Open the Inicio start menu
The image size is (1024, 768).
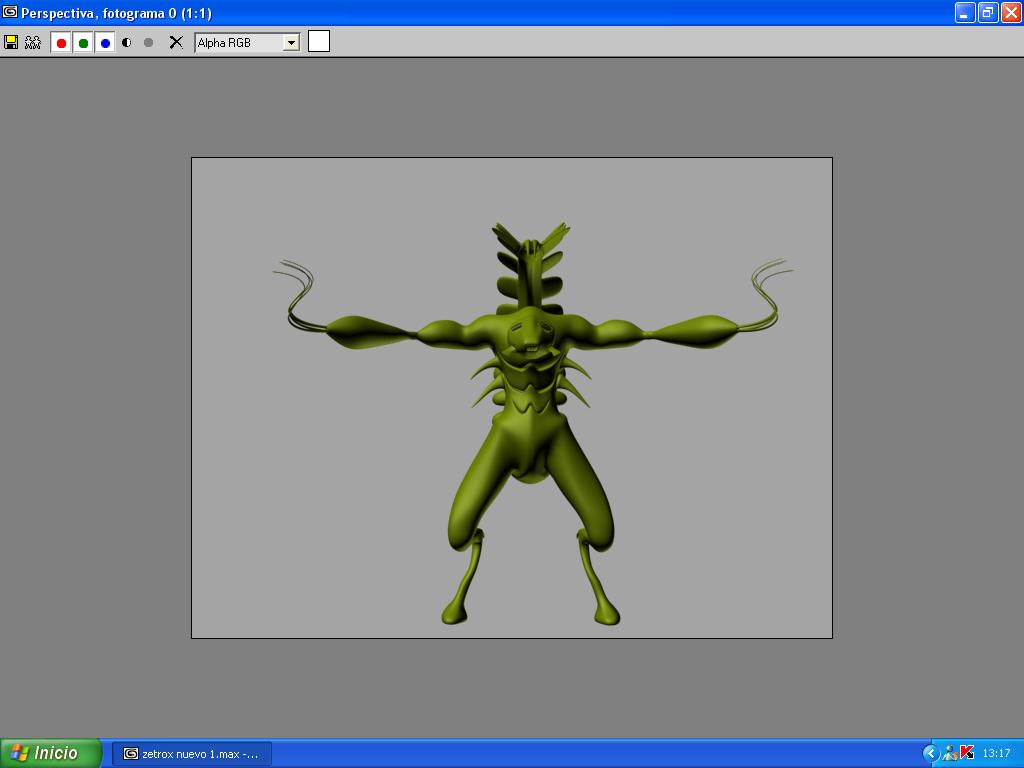point(51,753)
